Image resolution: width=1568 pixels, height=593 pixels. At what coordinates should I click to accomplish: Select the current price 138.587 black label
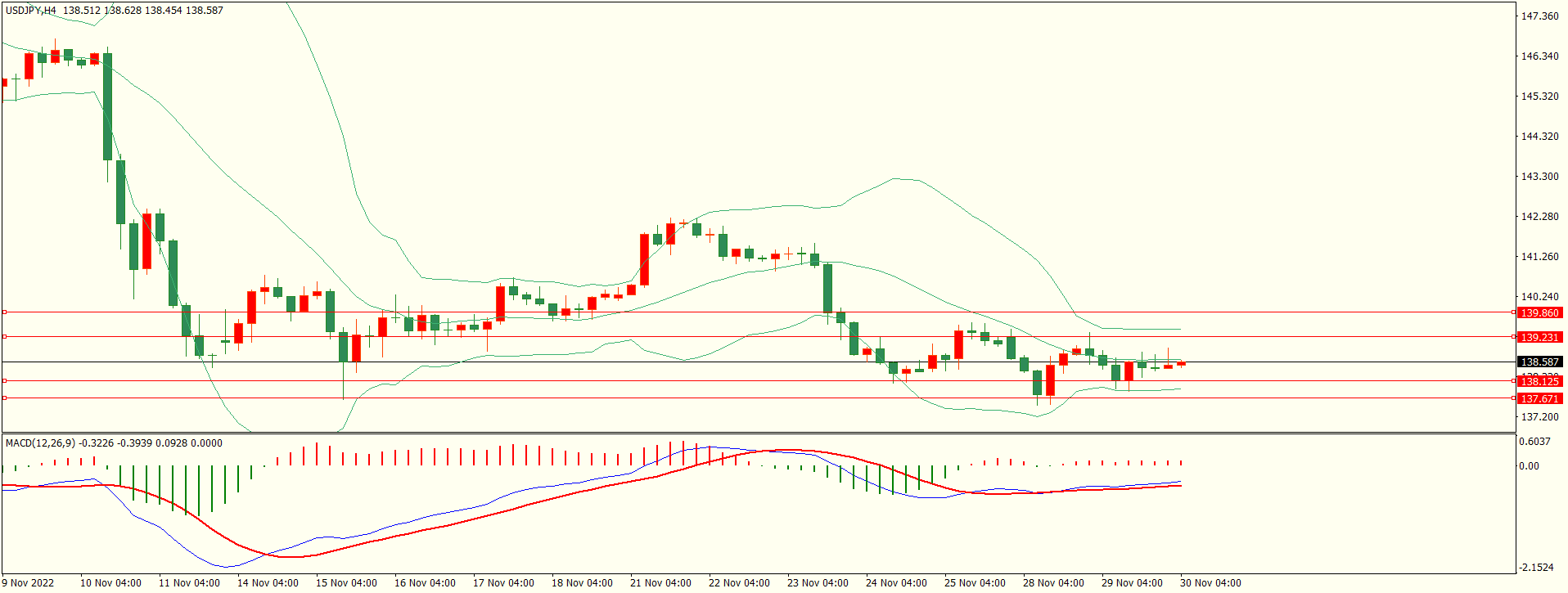click(x=1539, y=362)
